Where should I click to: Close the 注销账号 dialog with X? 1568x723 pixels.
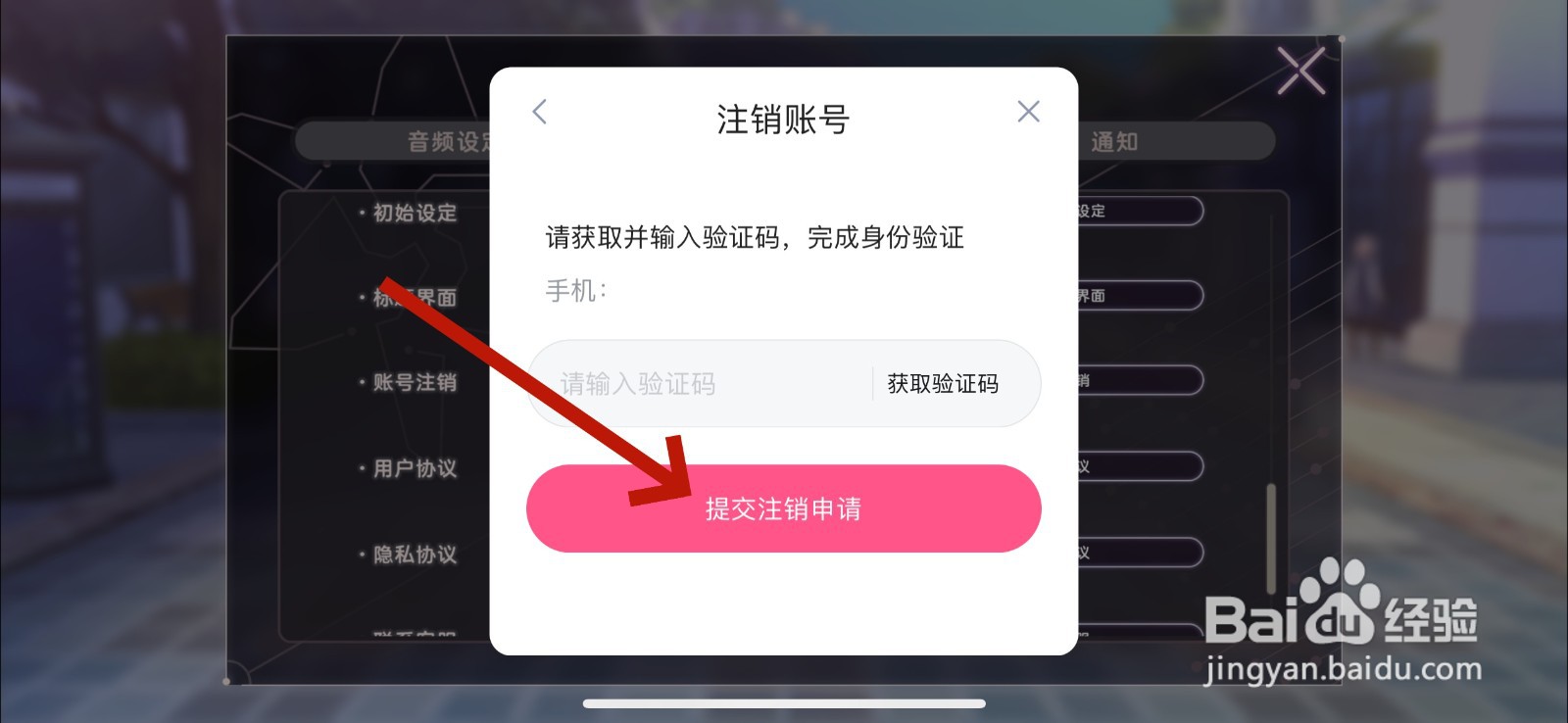(1028, 112)
